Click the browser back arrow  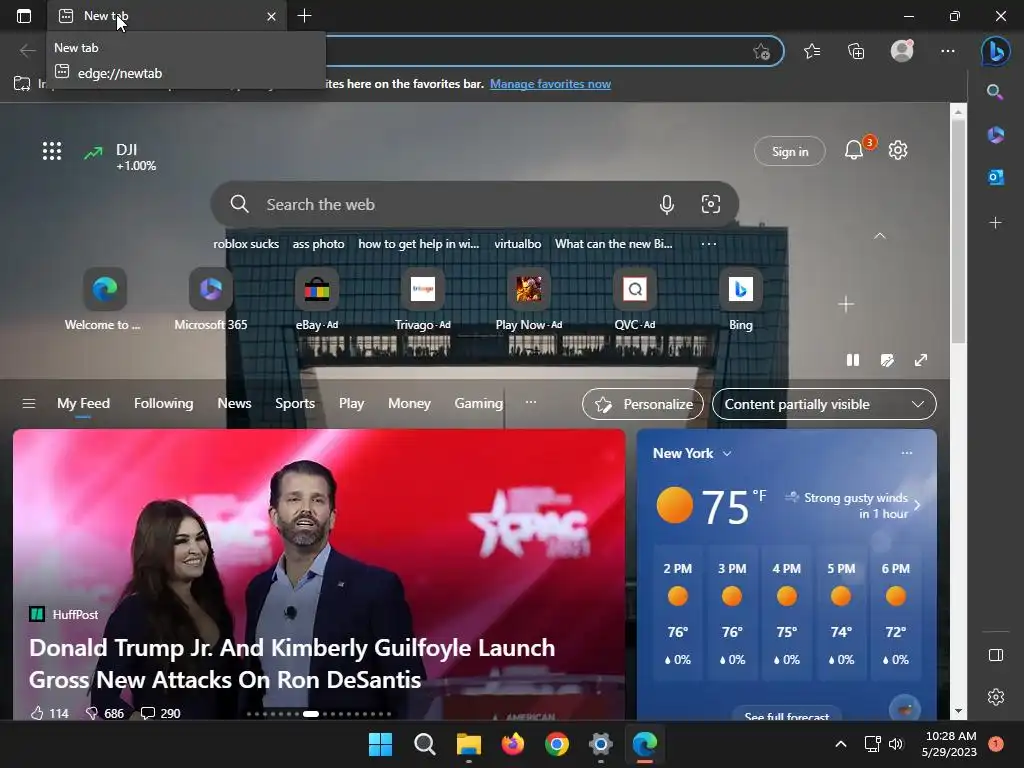click(27, 50)
